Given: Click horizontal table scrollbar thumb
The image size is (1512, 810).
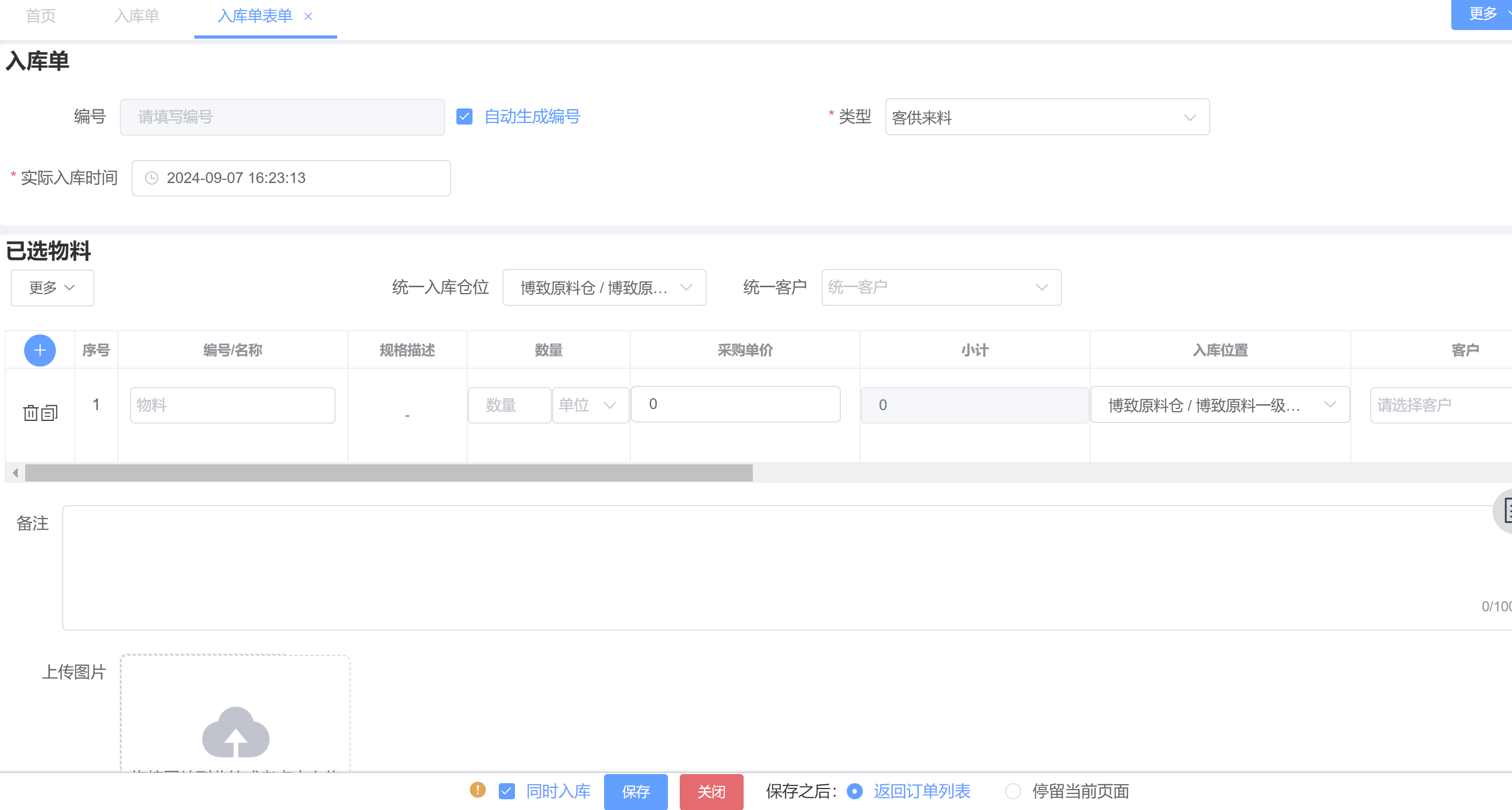Looking at the screenshot, I should (389, 472).
